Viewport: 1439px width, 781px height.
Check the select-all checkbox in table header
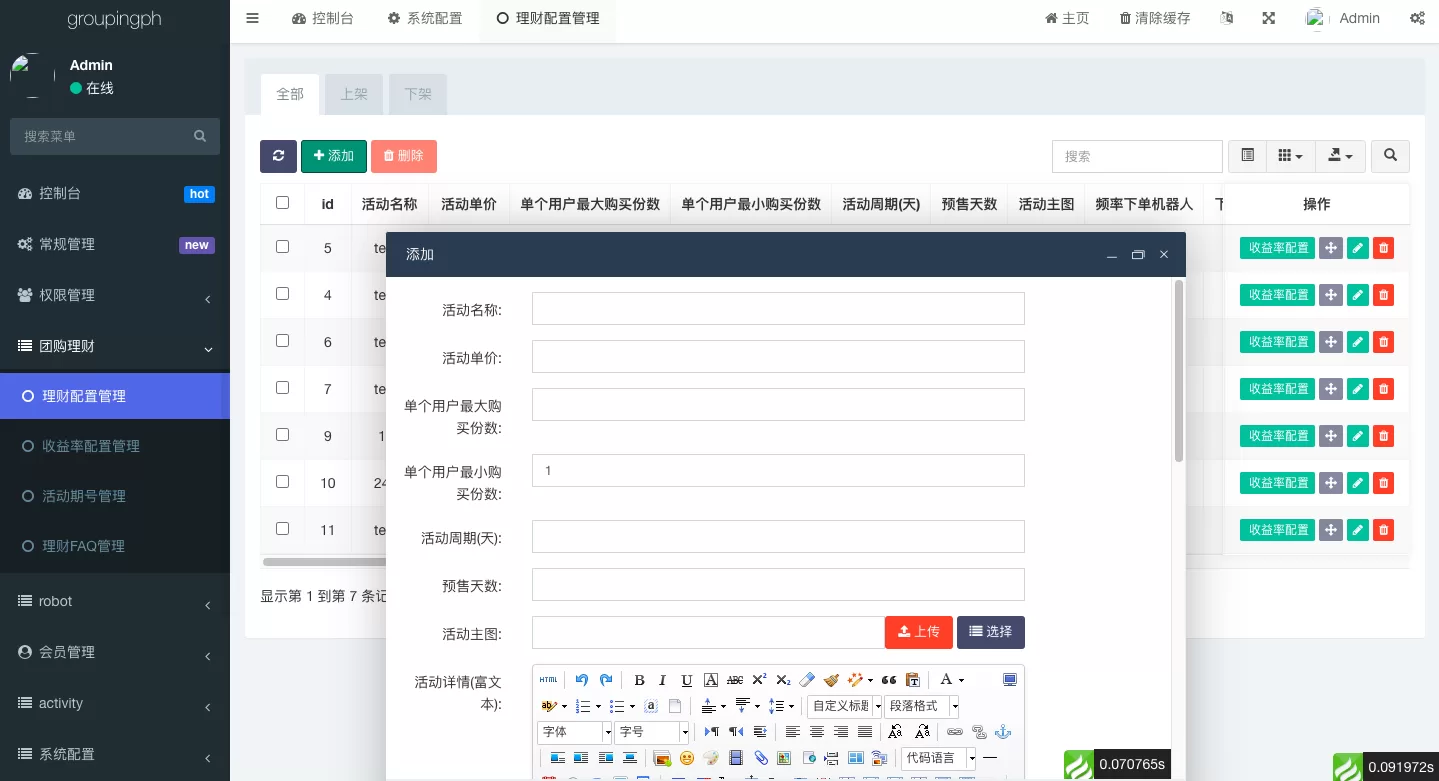pyautogui.click(x=282, y=203)
